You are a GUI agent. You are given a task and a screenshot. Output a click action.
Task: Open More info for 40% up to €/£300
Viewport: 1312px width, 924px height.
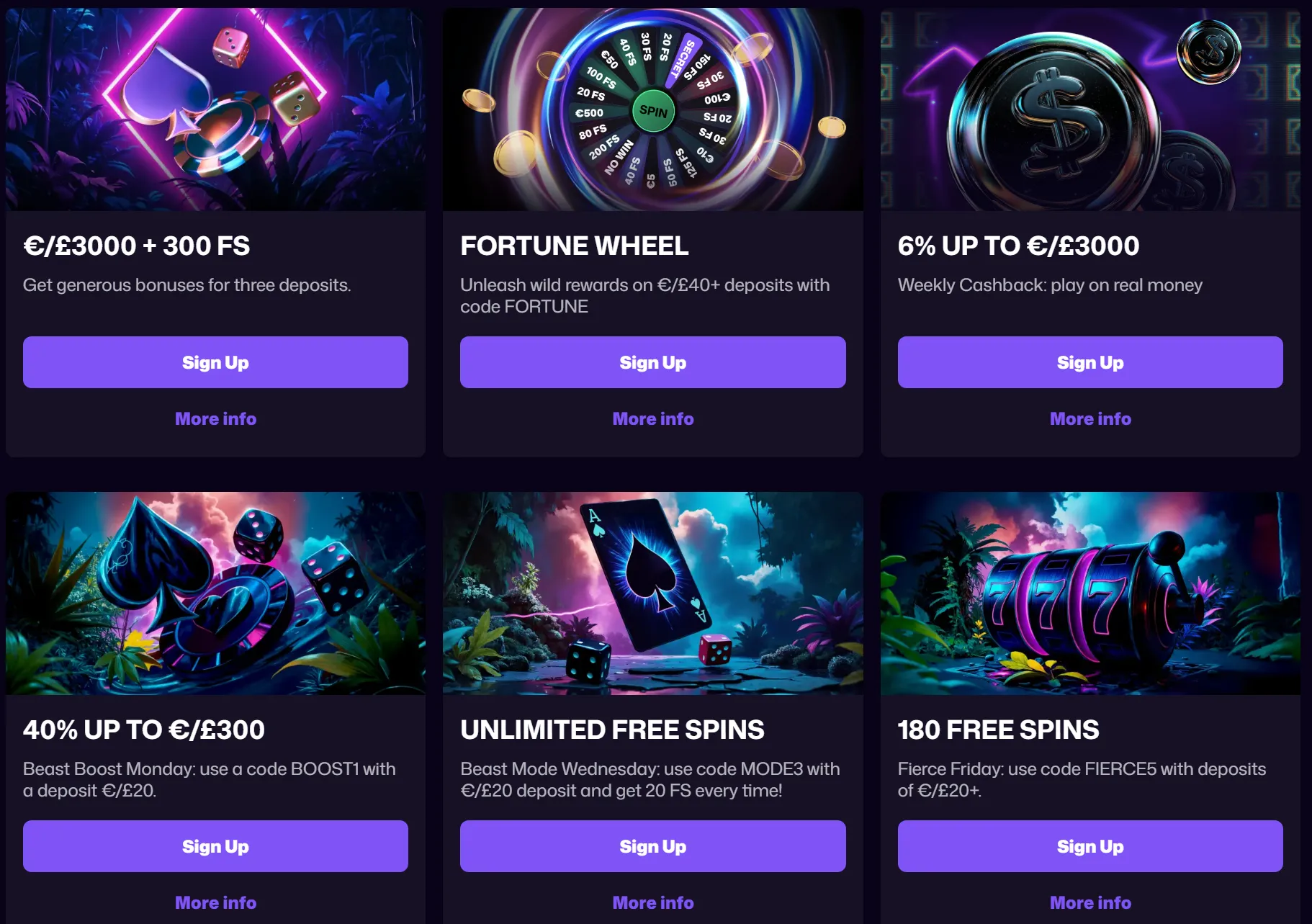pos(215,902)
